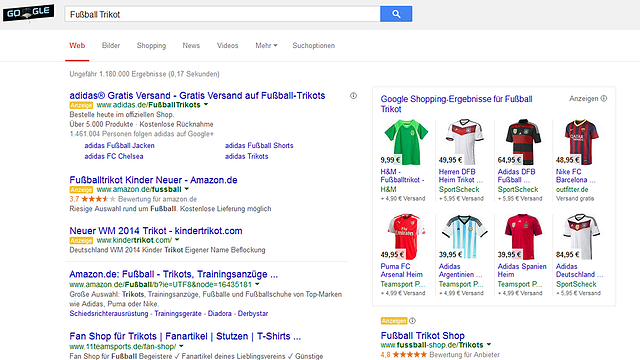Expand the arrow next to www.kindertrikot.com/
Screen dimensions: 640x360
pyautogui.click(x=177, y=240)
